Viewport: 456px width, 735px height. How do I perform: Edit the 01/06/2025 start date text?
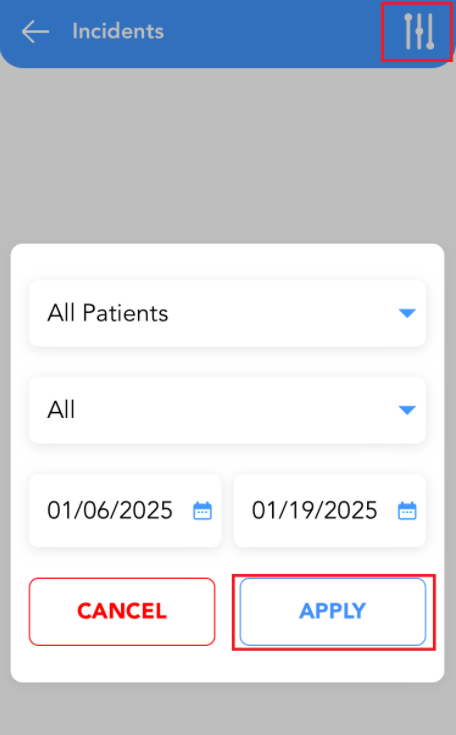click(110, 510)
